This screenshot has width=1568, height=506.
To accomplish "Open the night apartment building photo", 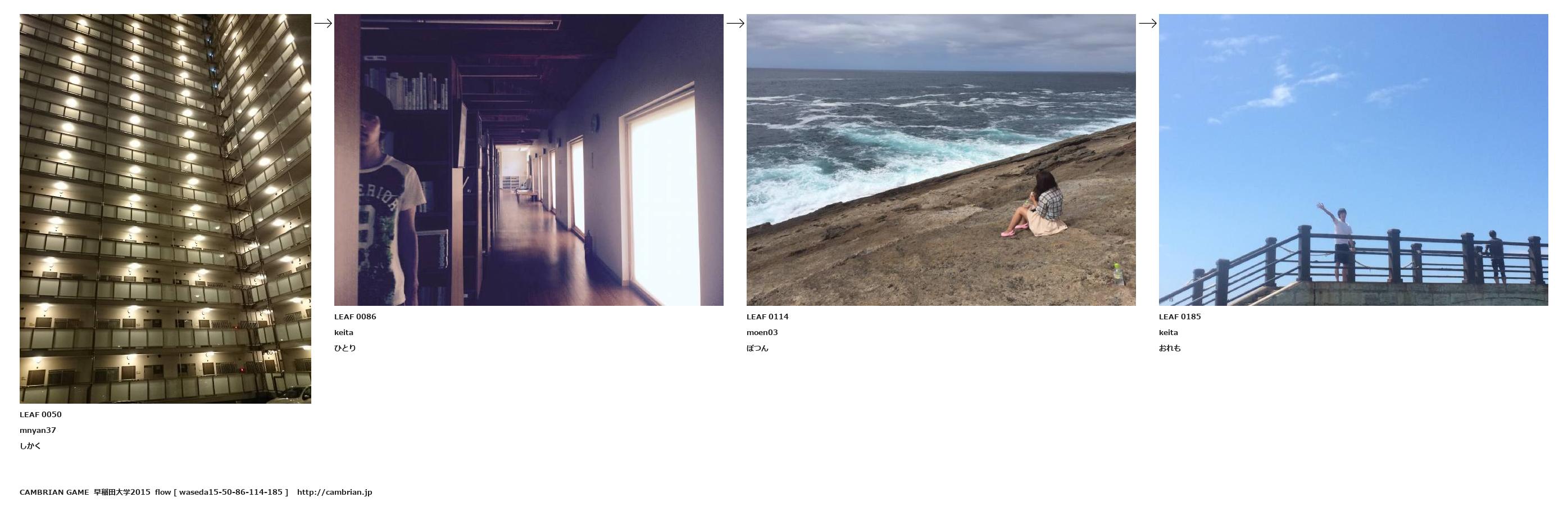I will 165,209.
